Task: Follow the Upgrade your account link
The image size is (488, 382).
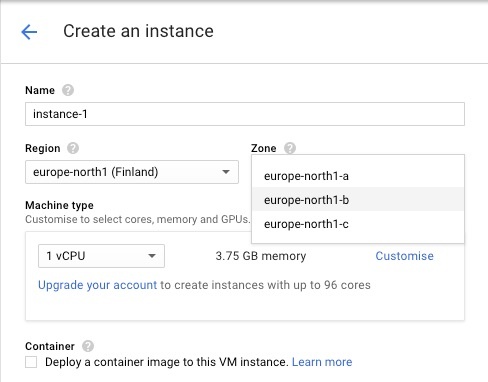Action: click(x=97, y=285)
